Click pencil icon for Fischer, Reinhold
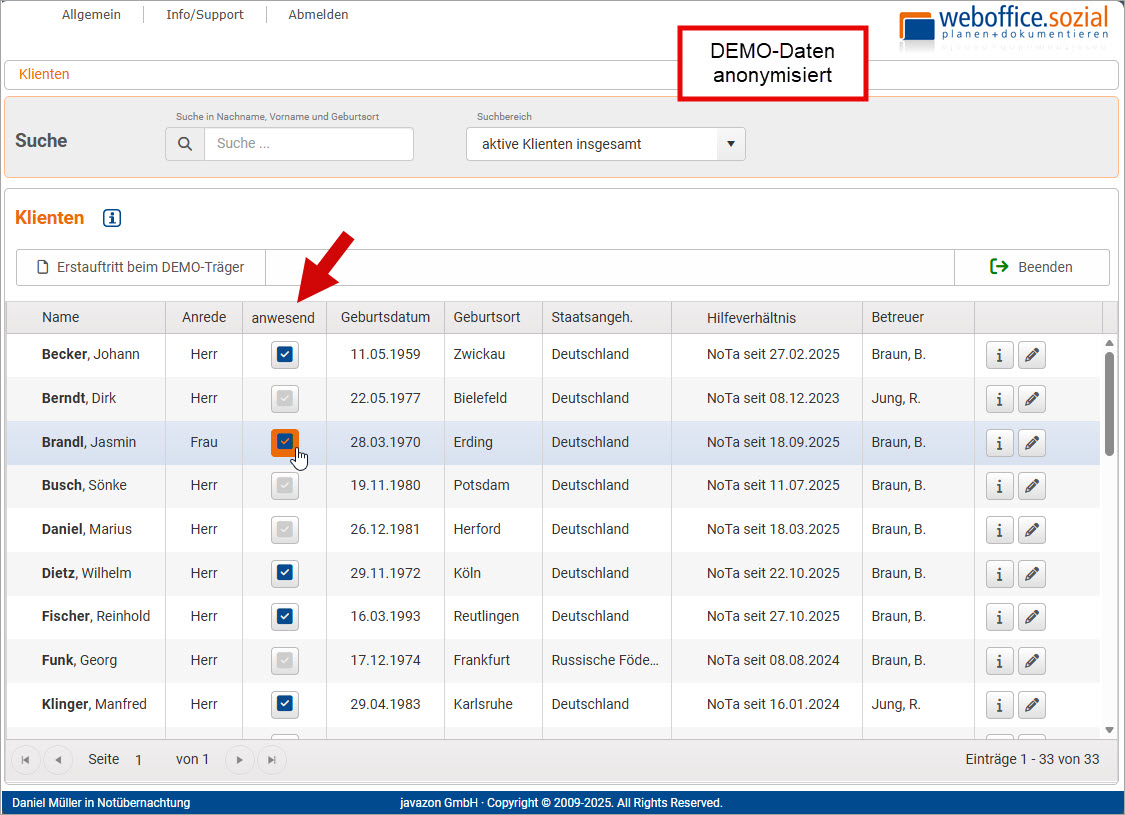 [1032, 617]
